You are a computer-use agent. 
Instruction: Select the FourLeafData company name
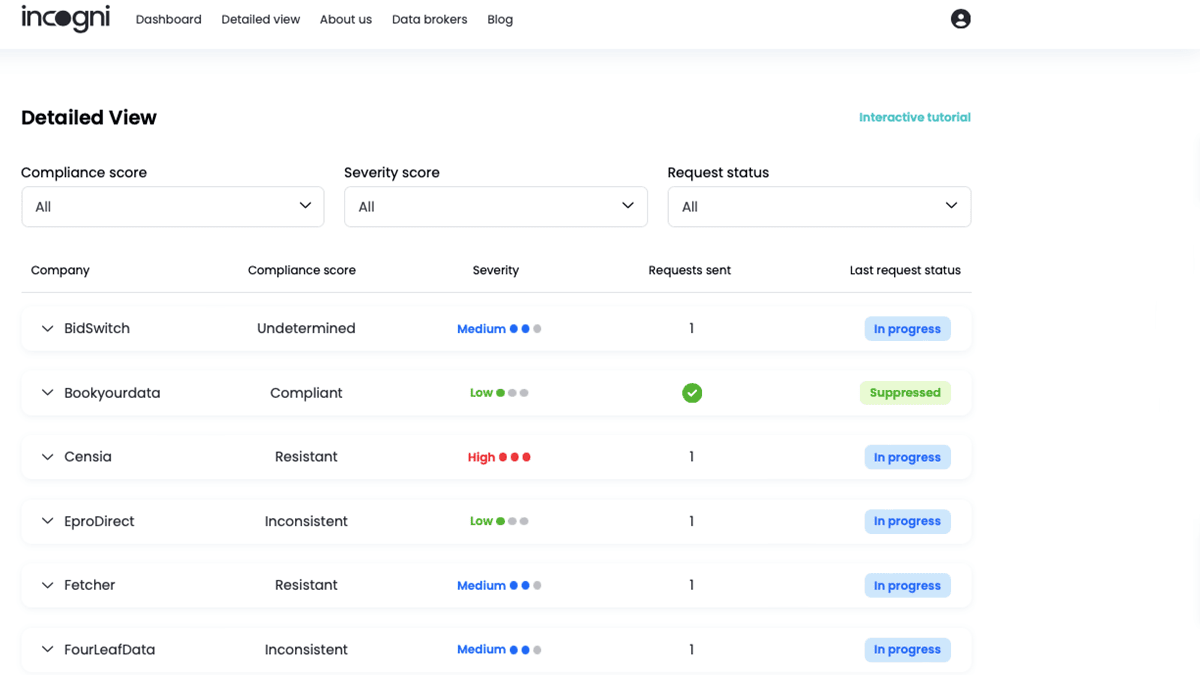tap(110, 649)
